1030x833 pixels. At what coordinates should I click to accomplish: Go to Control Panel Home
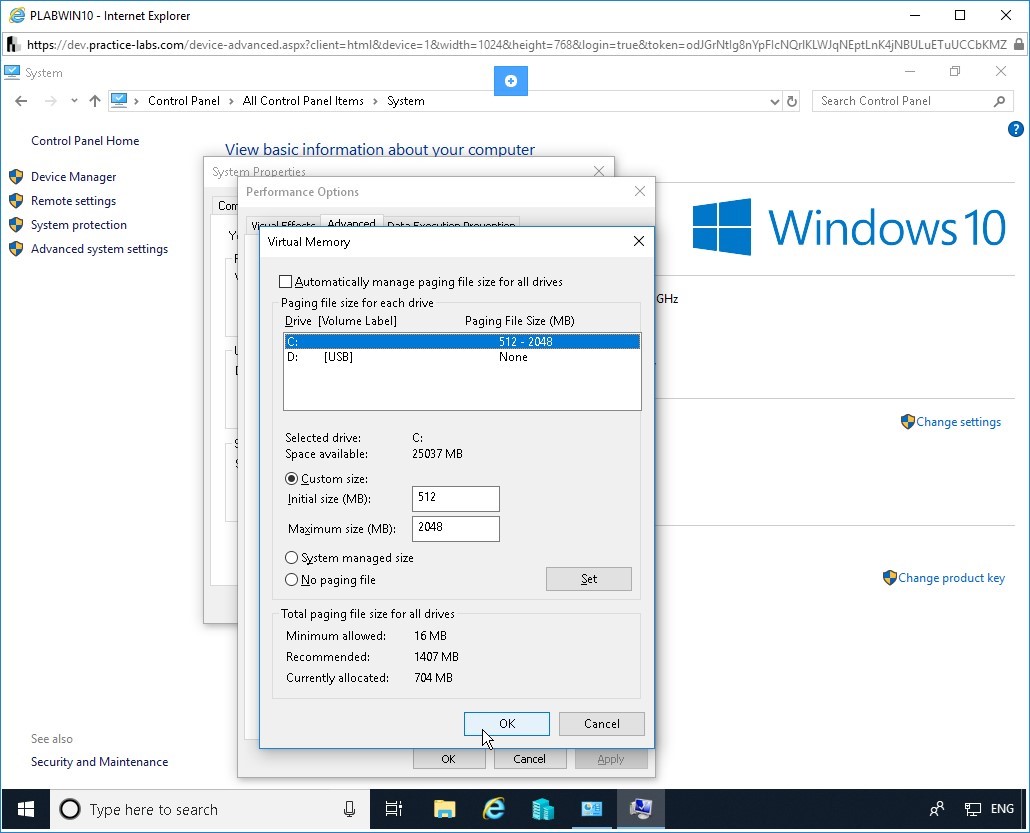85,141
